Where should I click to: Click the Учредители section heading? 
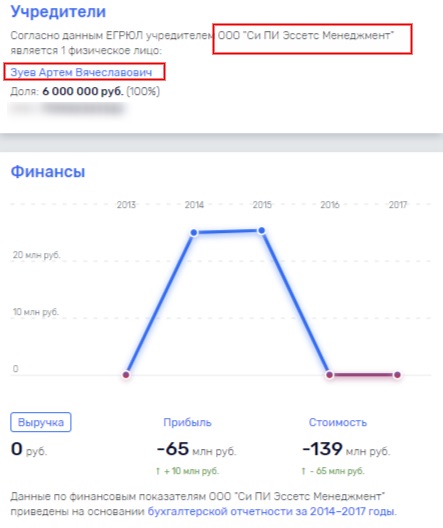point(58,11)
